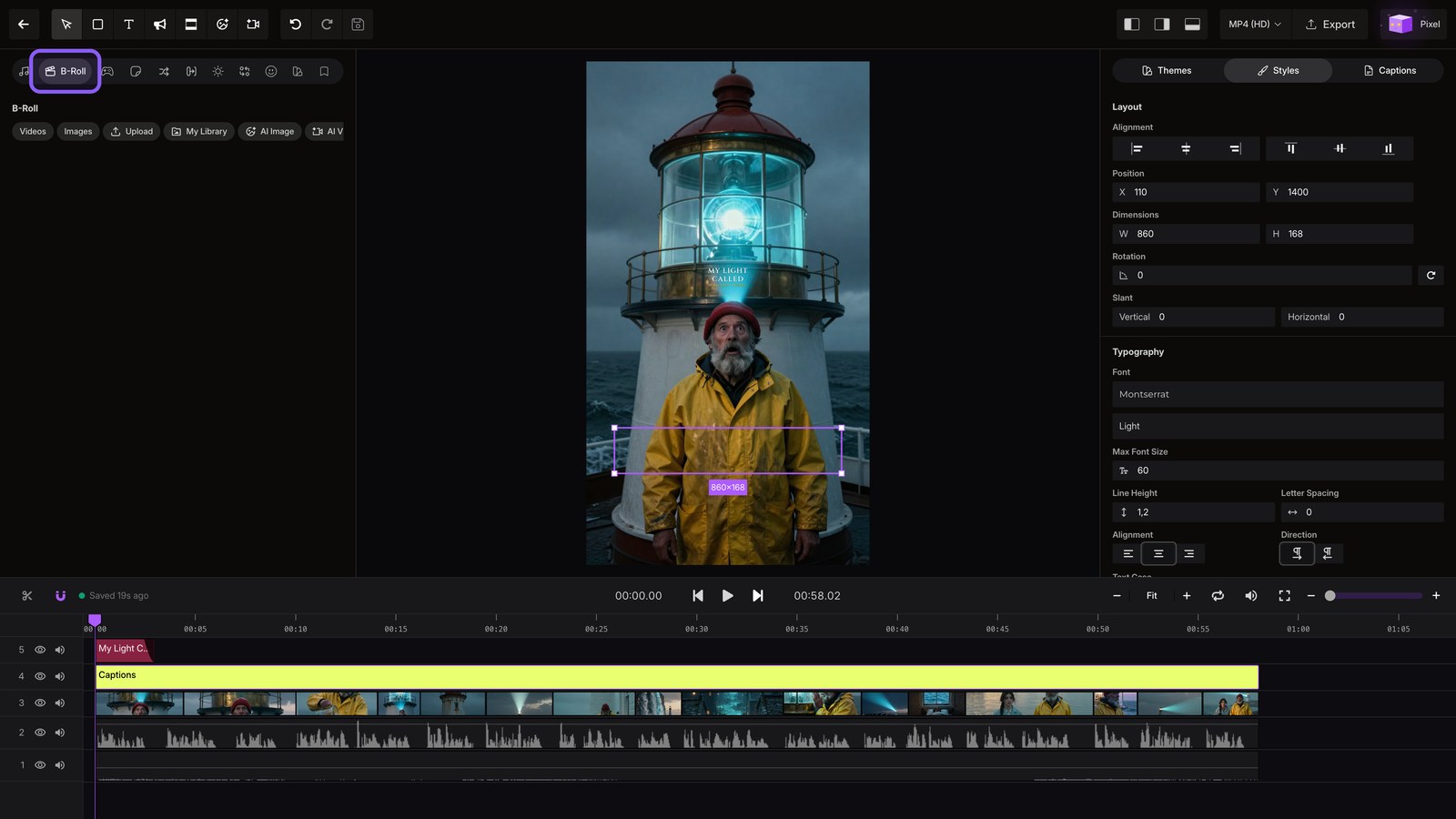Open the shuffle transitions icon

tap(164, 71)
